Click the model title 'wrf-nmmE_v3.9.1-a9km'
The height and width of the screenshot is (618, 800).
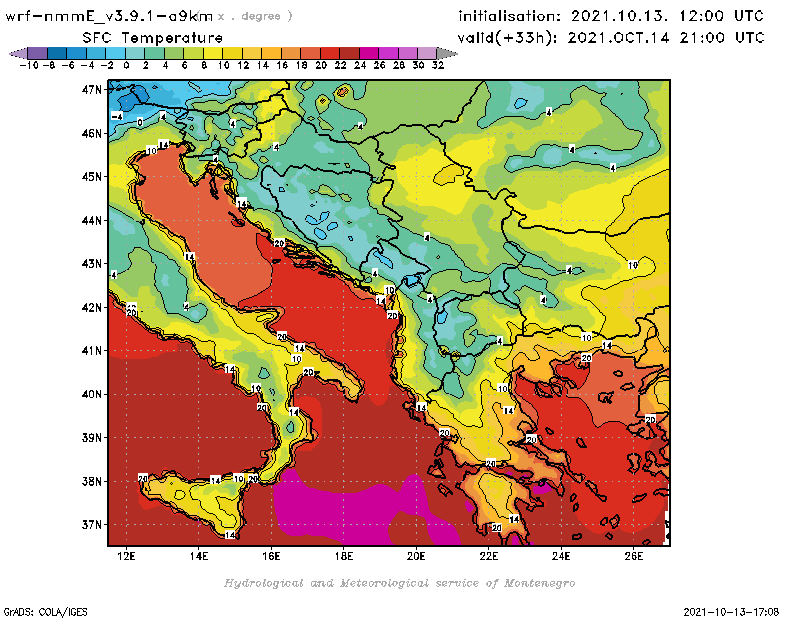click(109, 16)
